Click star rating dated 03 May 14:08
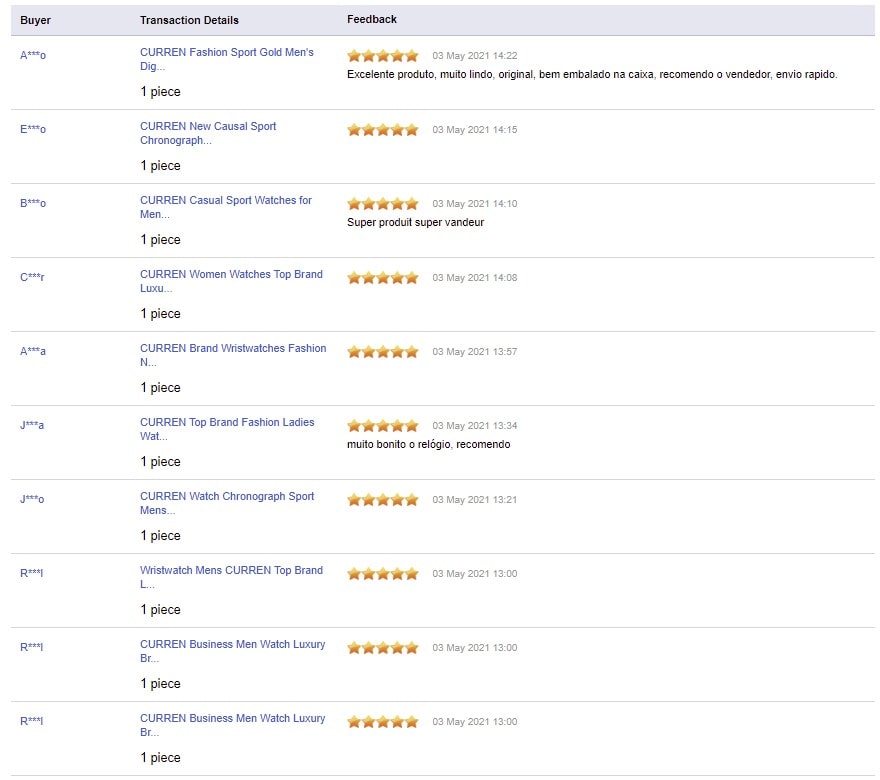 [x=383, y=278]
